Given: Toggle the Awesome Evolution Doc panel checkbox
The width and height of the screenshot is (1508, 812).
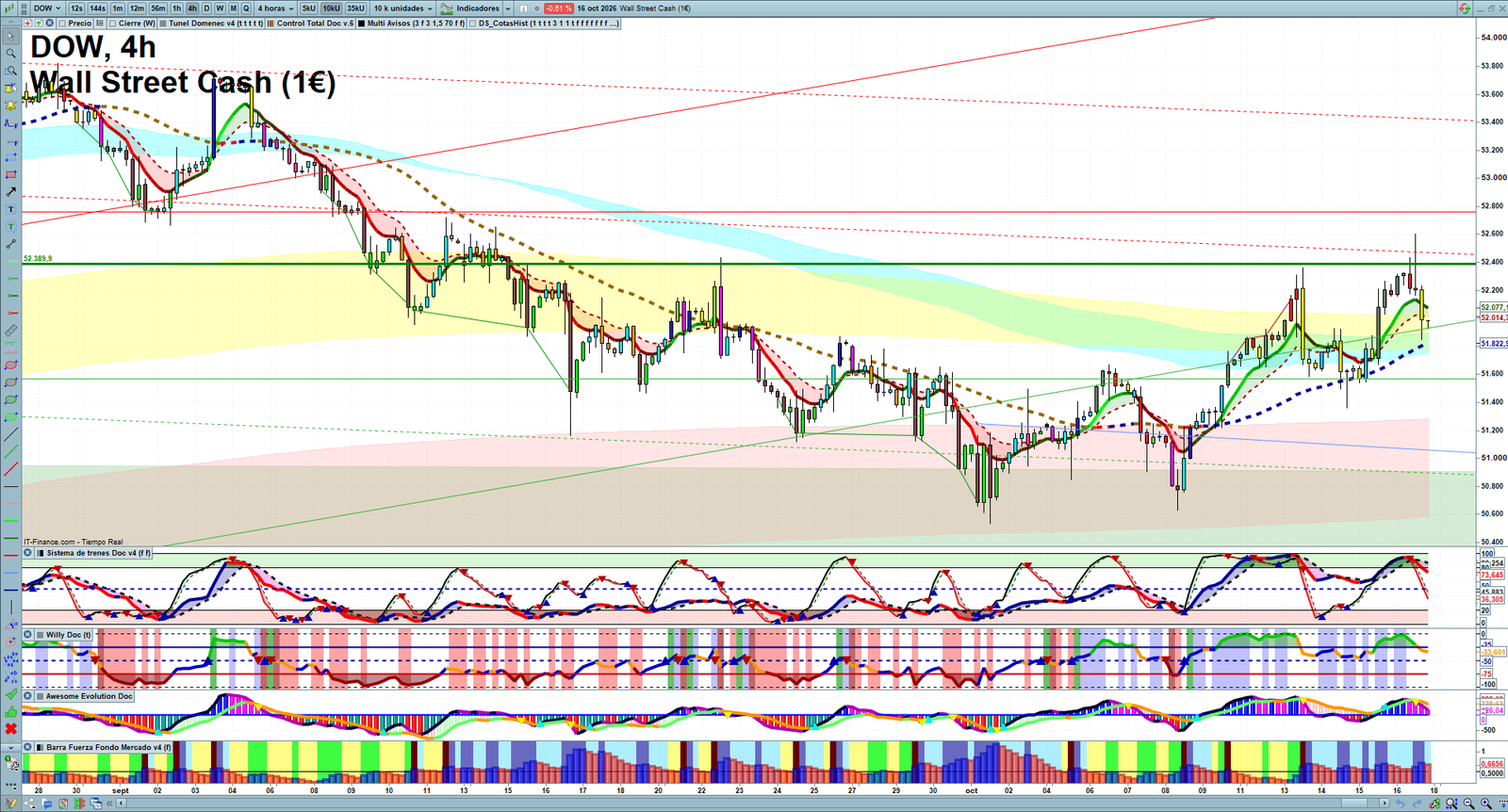Looking at the screenshot, I should [41, 696].
